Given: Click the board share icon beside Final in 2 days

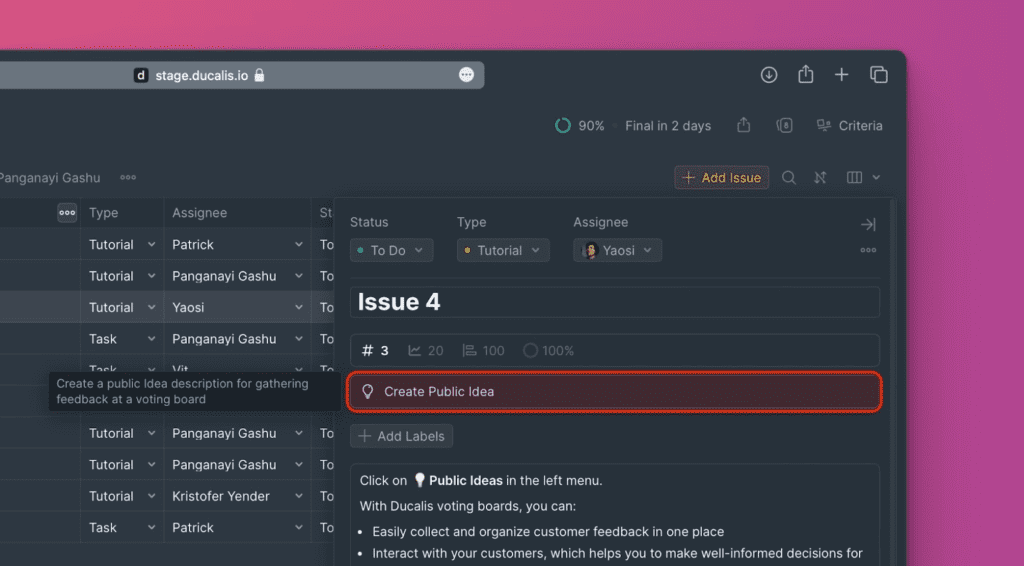Looking at the screenshot, I should pyautogui.click(x=743, y=126).
